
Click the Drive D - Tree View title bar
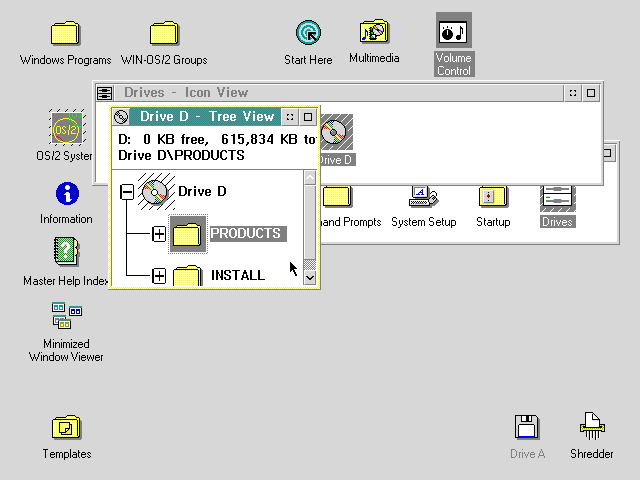click(x=206, y=117)
